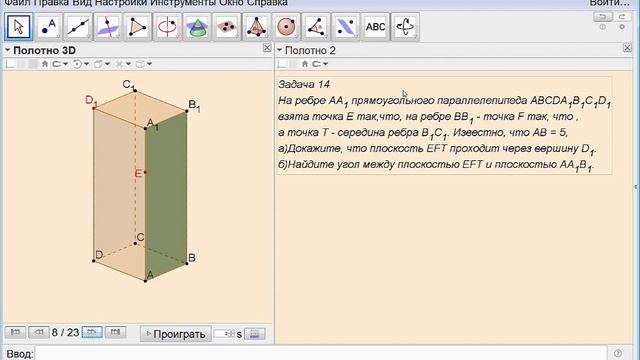Viewport: 640px width, 360px height.
Task: Toggle grid in Полотно 3D
Action: click(x=21, y=64)
